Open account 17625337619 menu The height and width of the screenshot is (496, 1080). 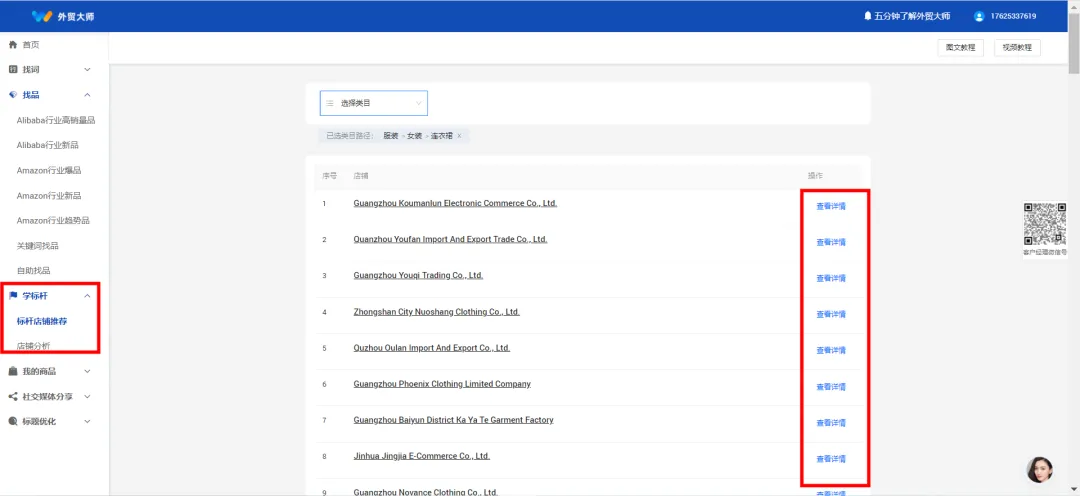(1013, 16)
